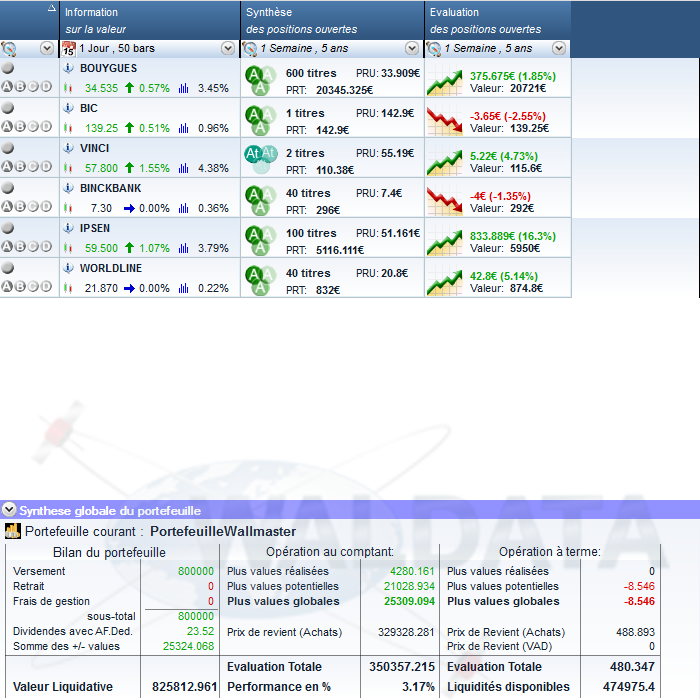This screenshot has width=700, height=700.
Task: Click the magnifier icon in Evaluation column
Action: tap(434, 48)
